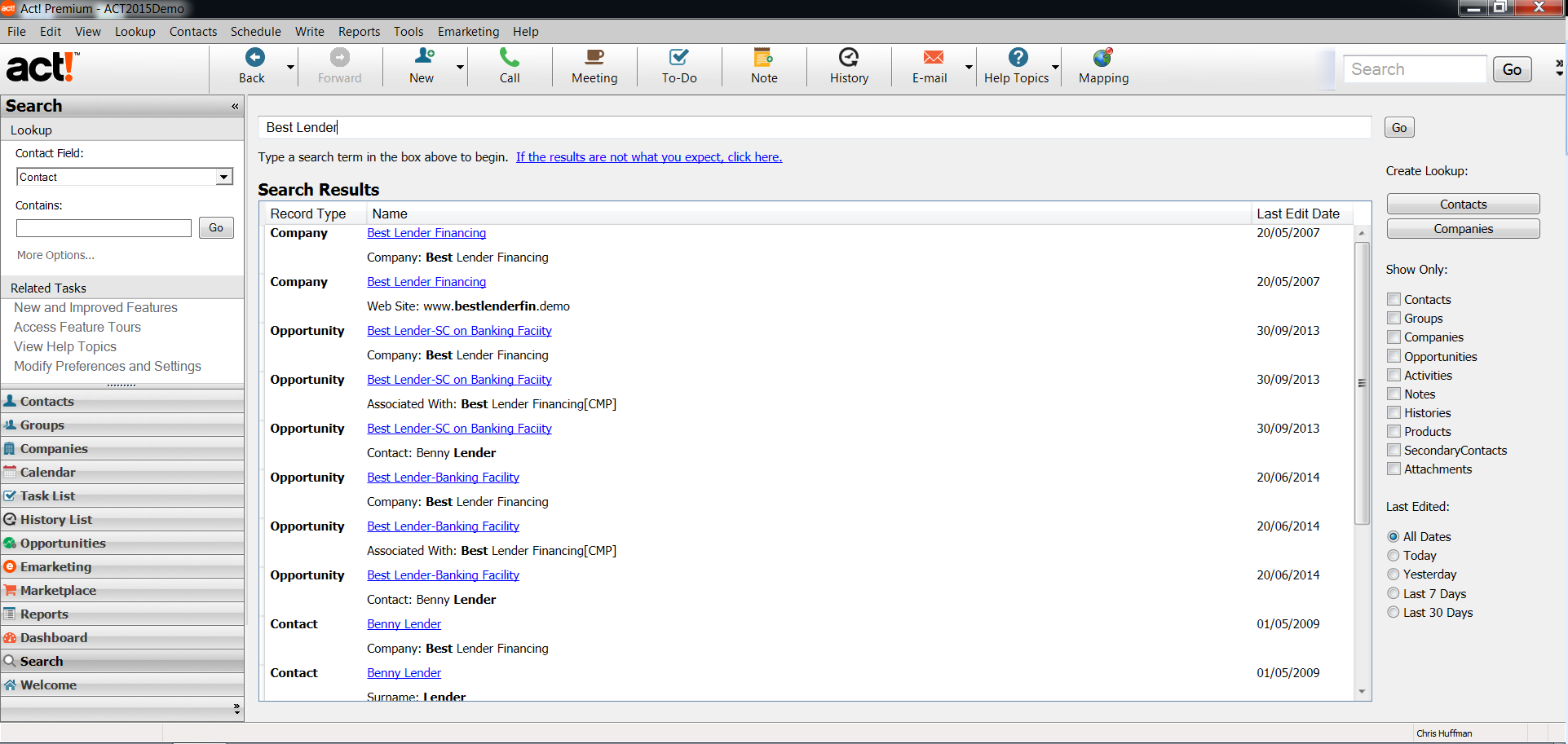Check the Show Only Contacts checkbox
Viewport: 1568px width, 744px height.
pyautogui.click(x=1394, y=299)
